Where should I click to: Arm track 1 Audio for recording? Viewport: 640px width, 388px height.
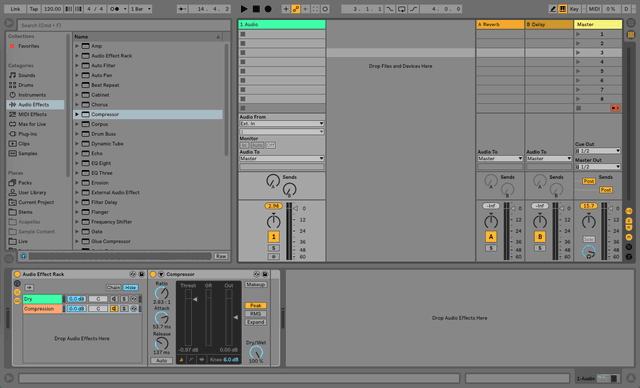pos(273,257)
